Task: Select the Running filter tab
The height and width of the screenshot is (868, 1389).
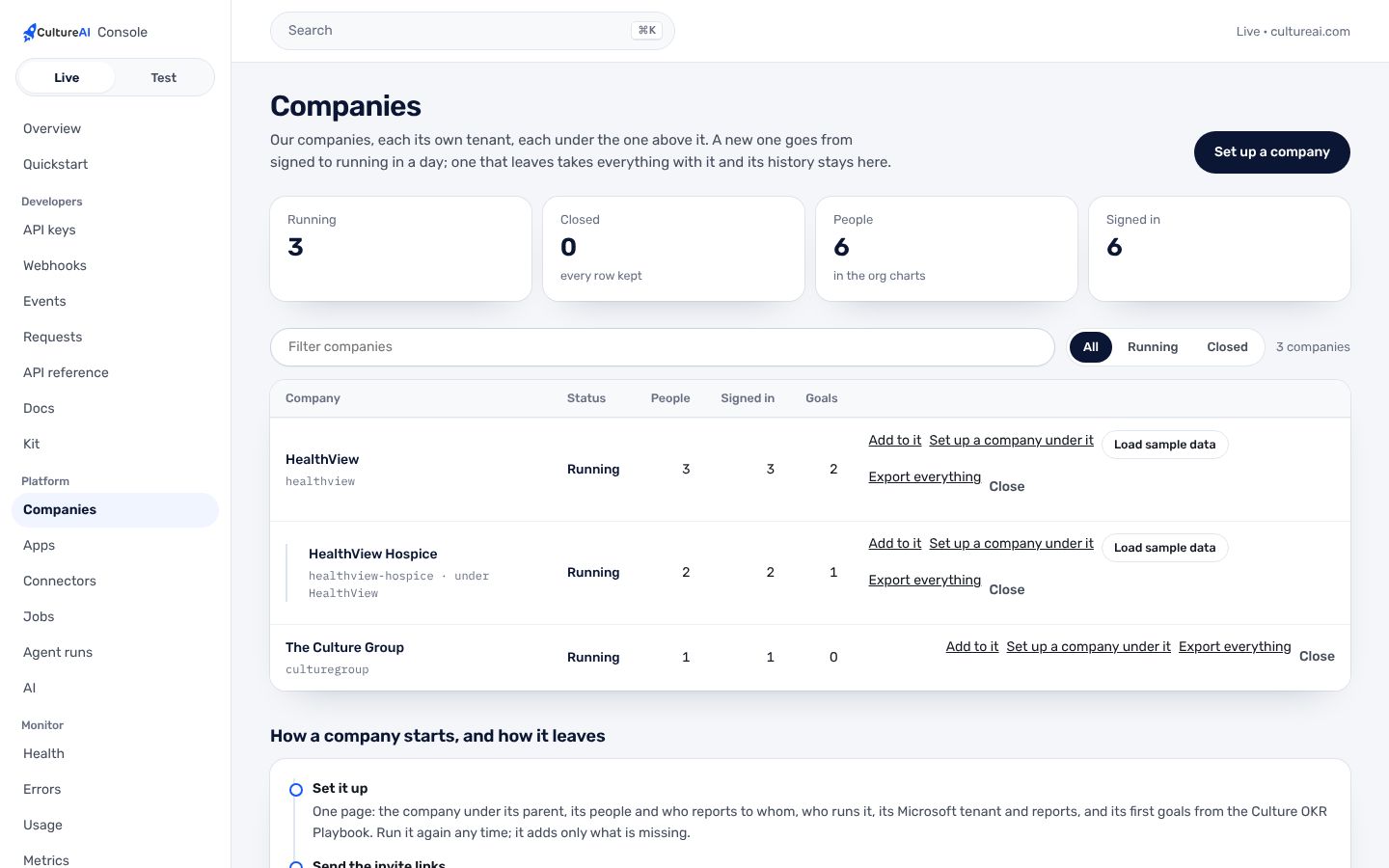Action: 1153,347
